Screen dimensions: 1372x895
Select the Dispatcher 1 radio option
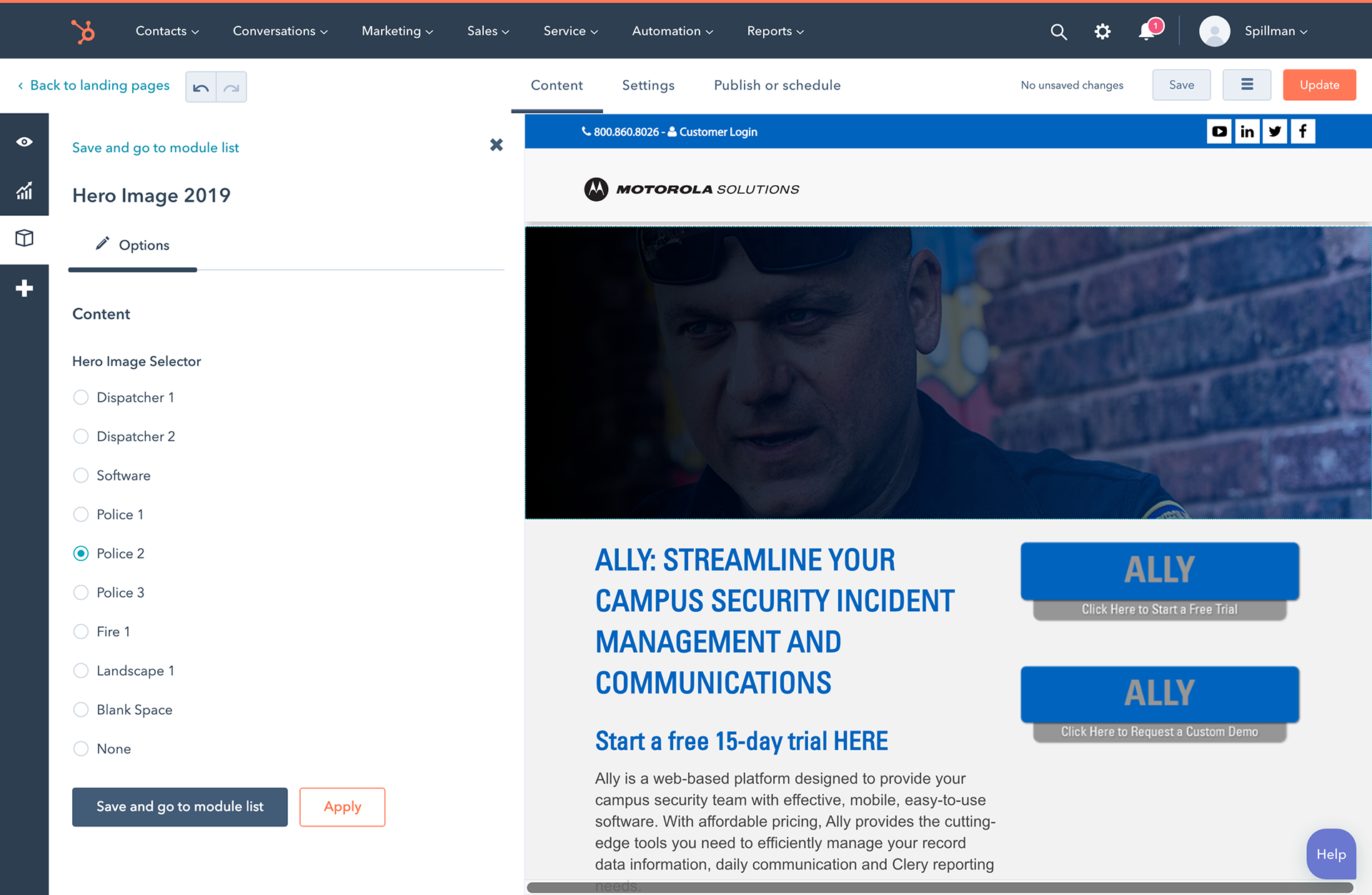[81, 397]
